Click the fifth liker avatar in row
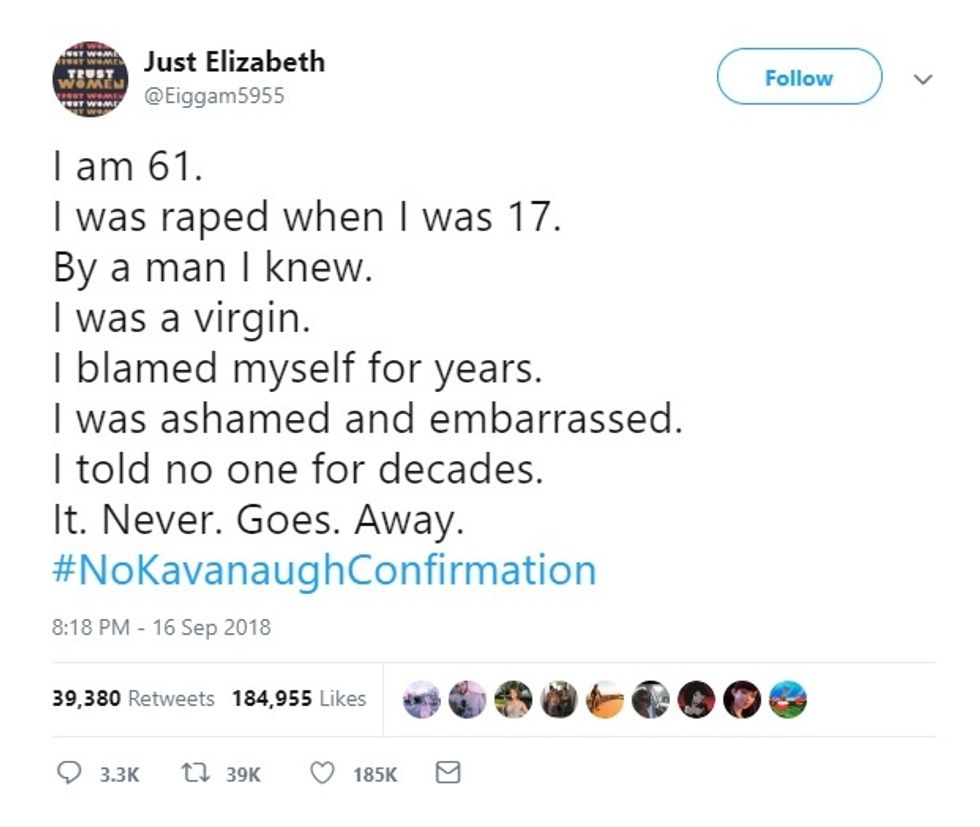This screenshot has width=980, height=827. (x=605, y=700)
